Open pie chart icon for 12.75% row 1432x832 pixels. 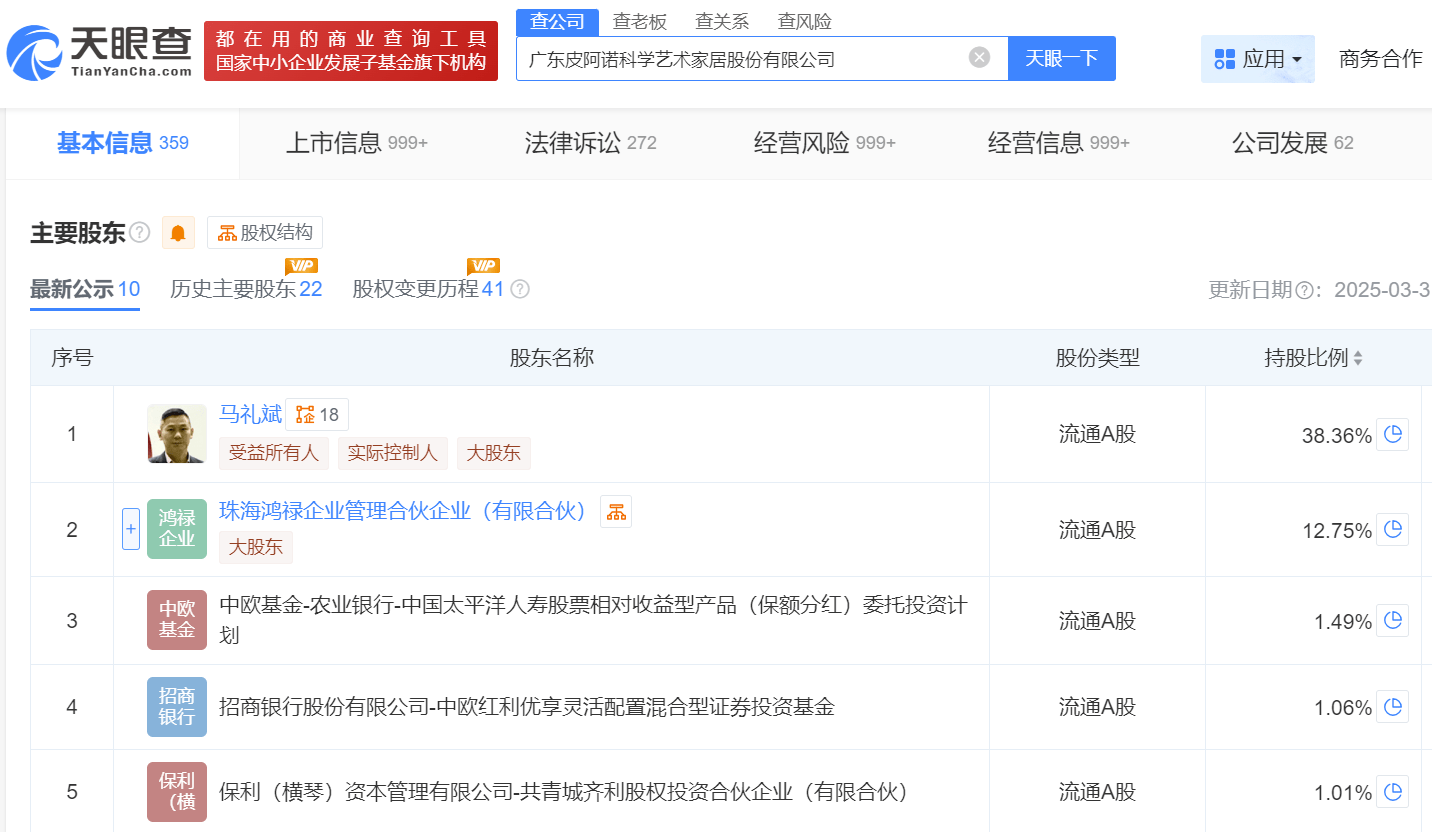click(x=1392, y=530)
